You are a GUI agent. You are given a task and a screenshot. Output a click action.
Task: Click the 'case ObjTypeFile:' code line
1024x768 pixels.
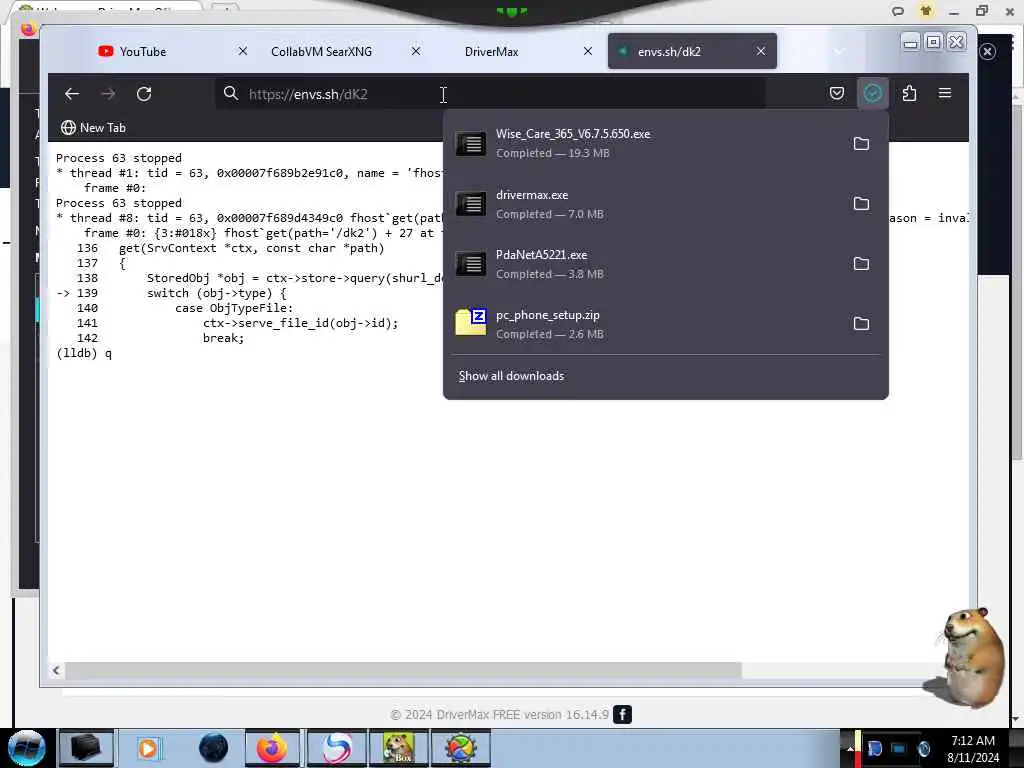(234, 308)
